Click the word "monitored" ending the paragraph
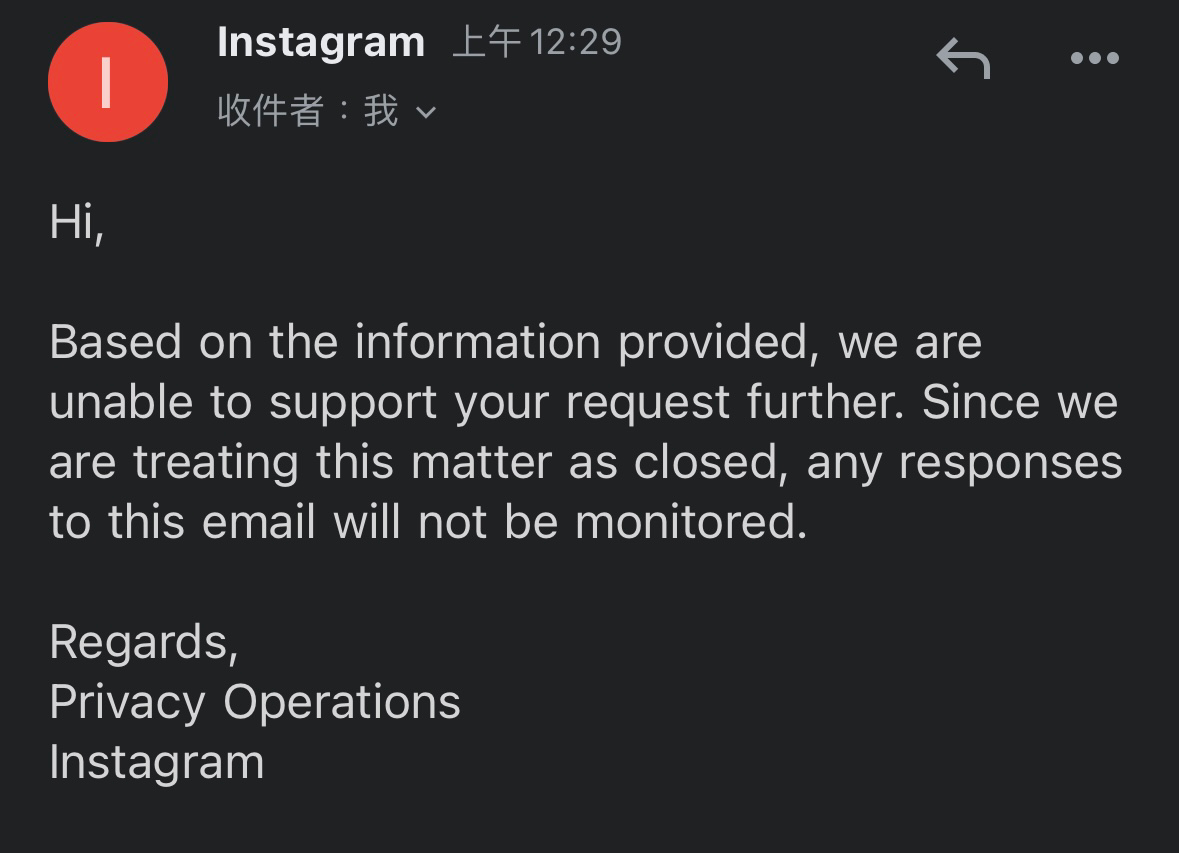This screenshot has height=853, width=1179. pos(691,522)
